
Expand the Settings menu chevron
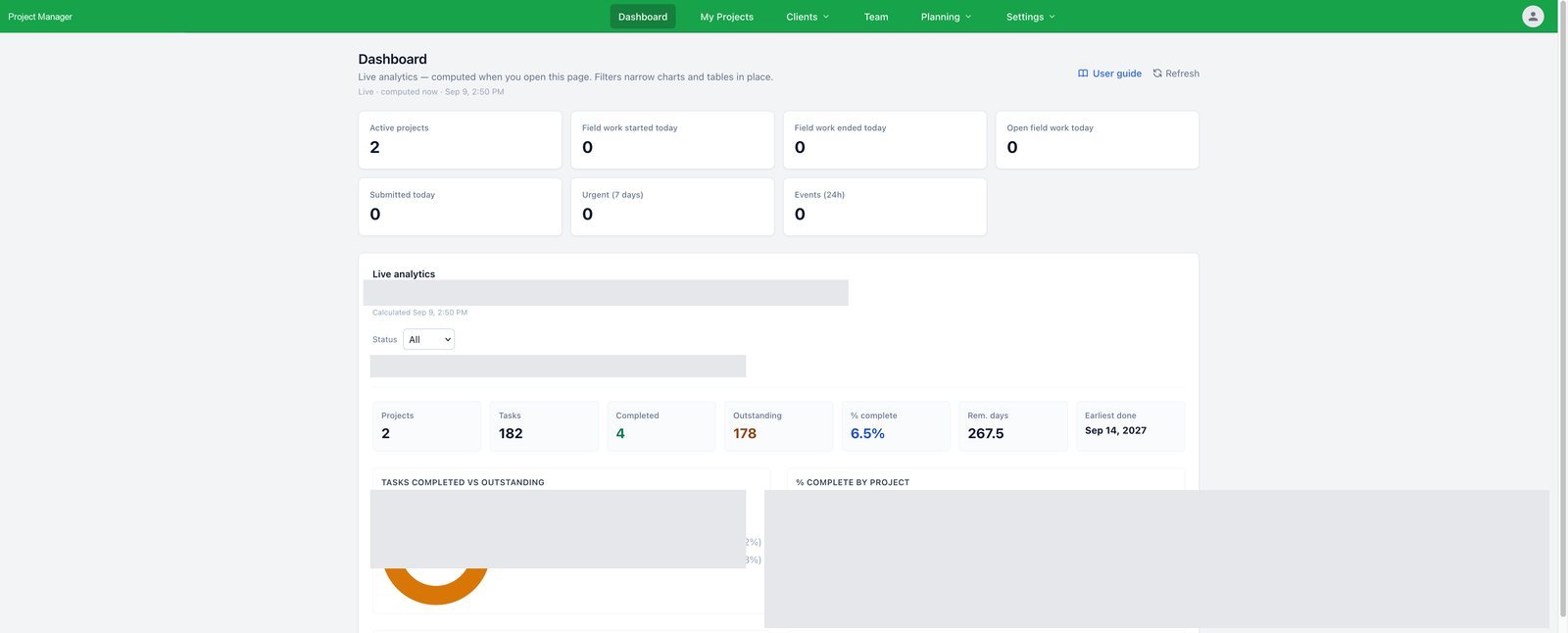click(1052, 17)
